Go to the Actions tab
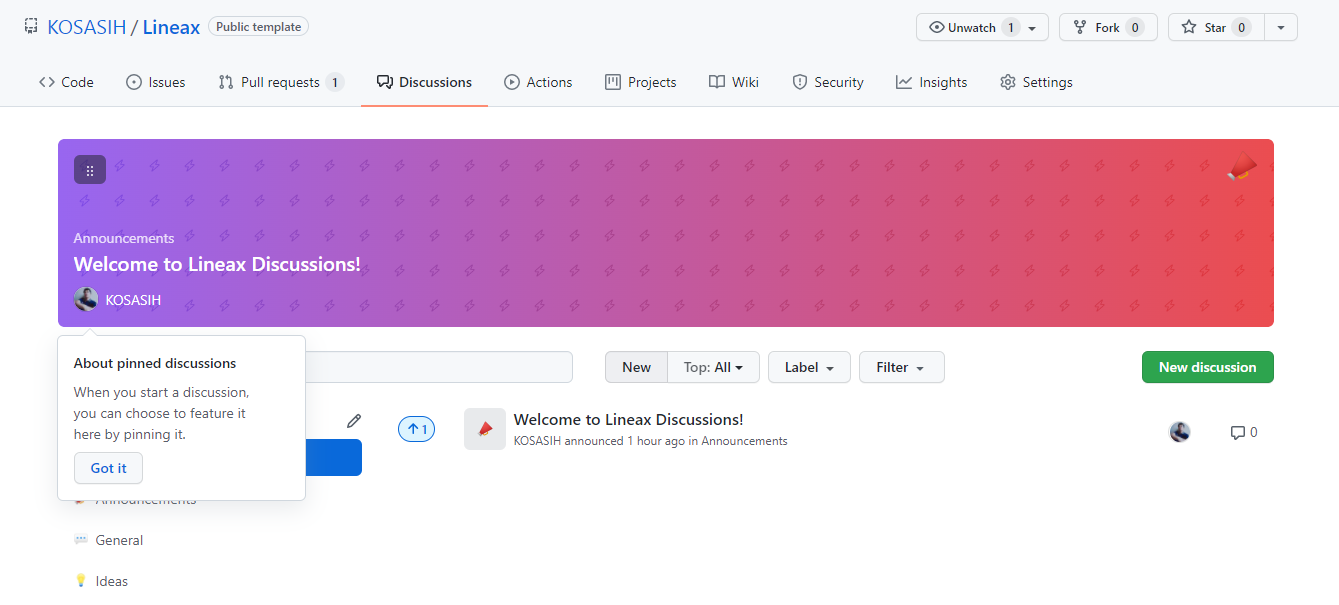This screenshot has width=1339, height=605. click(538, 82)
